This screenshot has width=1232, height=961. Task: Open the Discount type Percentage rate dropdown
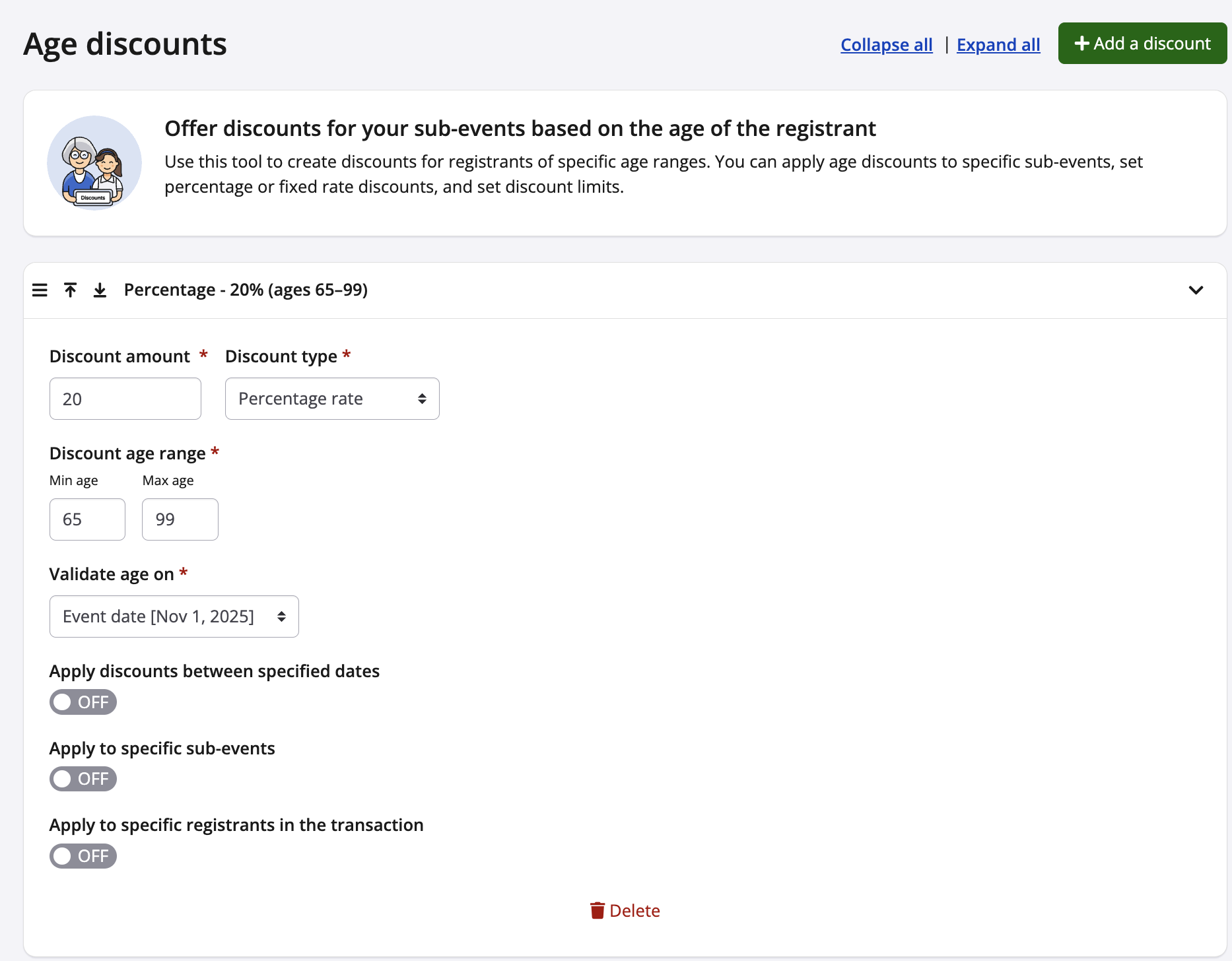(332, 399)
